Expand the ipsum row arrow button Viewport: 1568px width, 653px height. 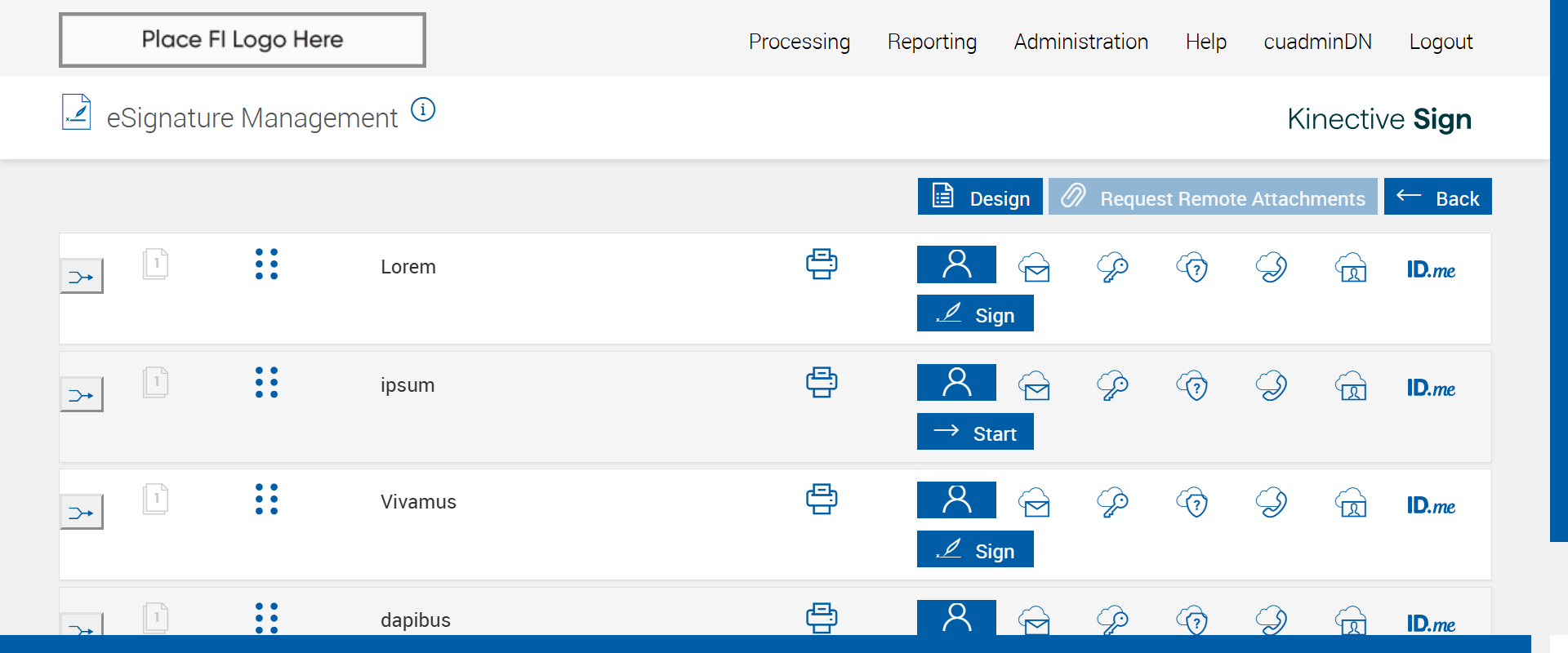tap(82, 395)
